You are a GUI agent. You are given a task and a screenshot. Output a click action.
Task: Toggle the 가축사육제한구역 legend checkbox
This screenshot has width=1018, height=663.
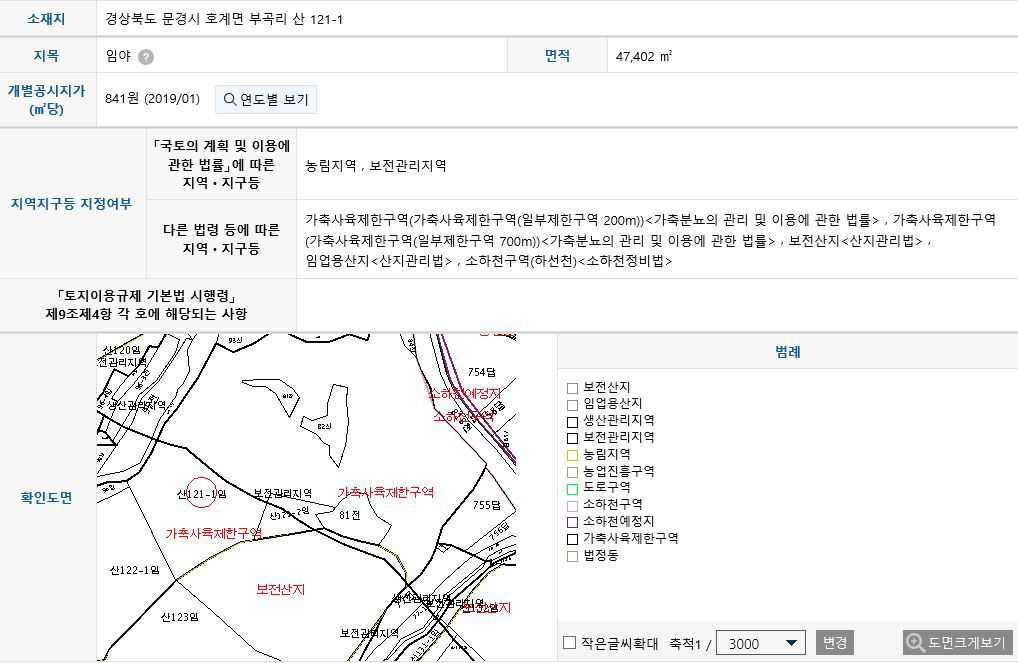click(572, 539)
